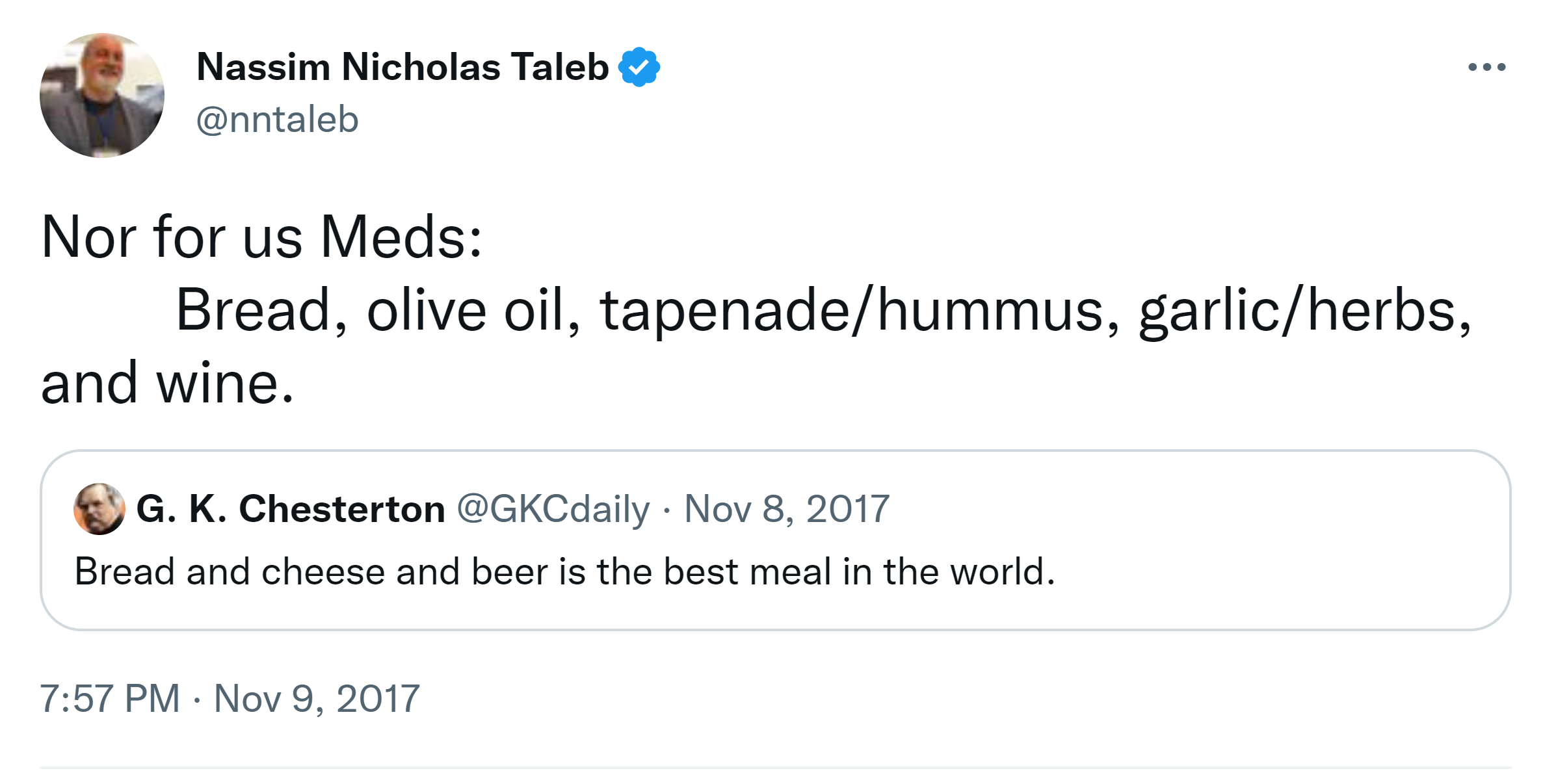The image size is (1545, 784).
Task: Click the blue verified checkmark badge
Action: click(x=639, y=67)
